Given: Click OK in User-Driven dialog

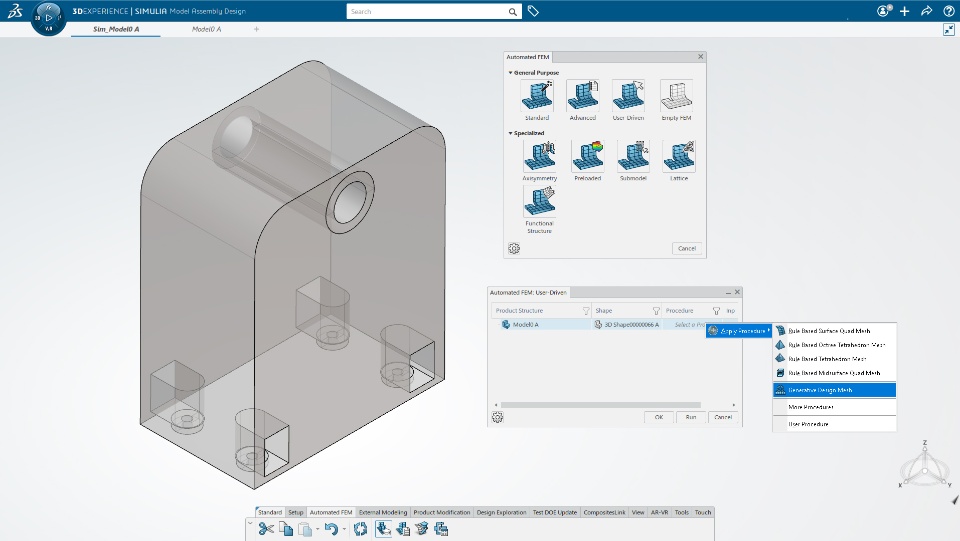Looking at the screenshot, I should [x=659, y=417].
